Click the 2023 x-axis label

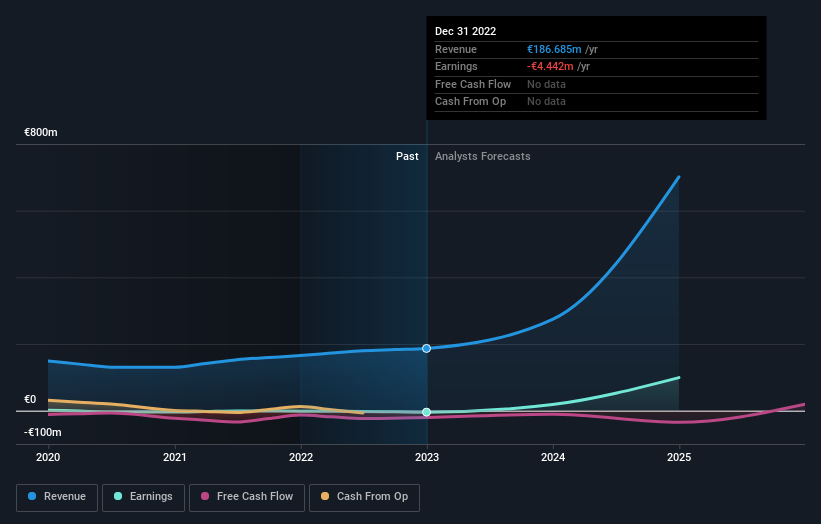coord(427,457)
